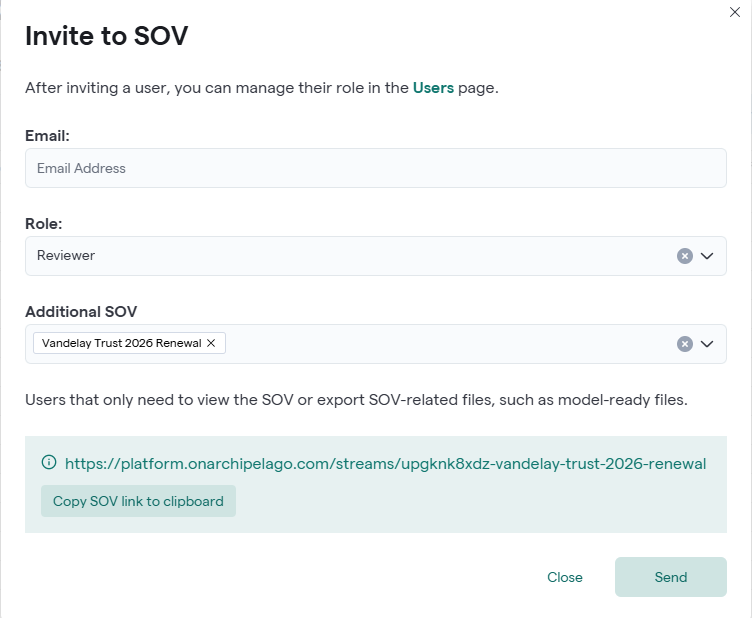Clear the selected Reviewer role
This screenshot has height=618, width=752.
tap(685, 256)
